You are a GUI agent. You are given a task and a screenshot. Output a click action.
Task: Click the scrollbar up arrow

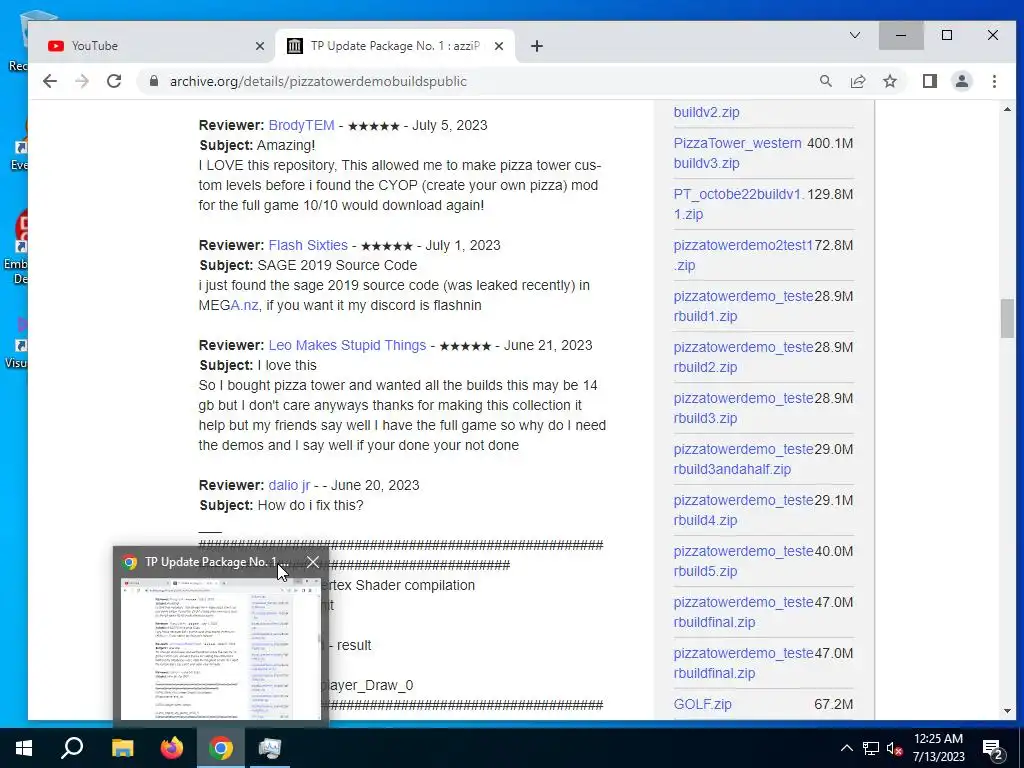[1006, 109]
